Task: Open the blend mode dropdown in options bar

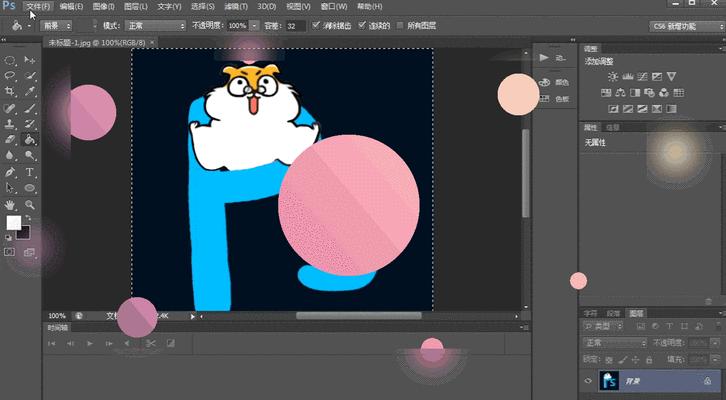Action: (x=155, y=26)
